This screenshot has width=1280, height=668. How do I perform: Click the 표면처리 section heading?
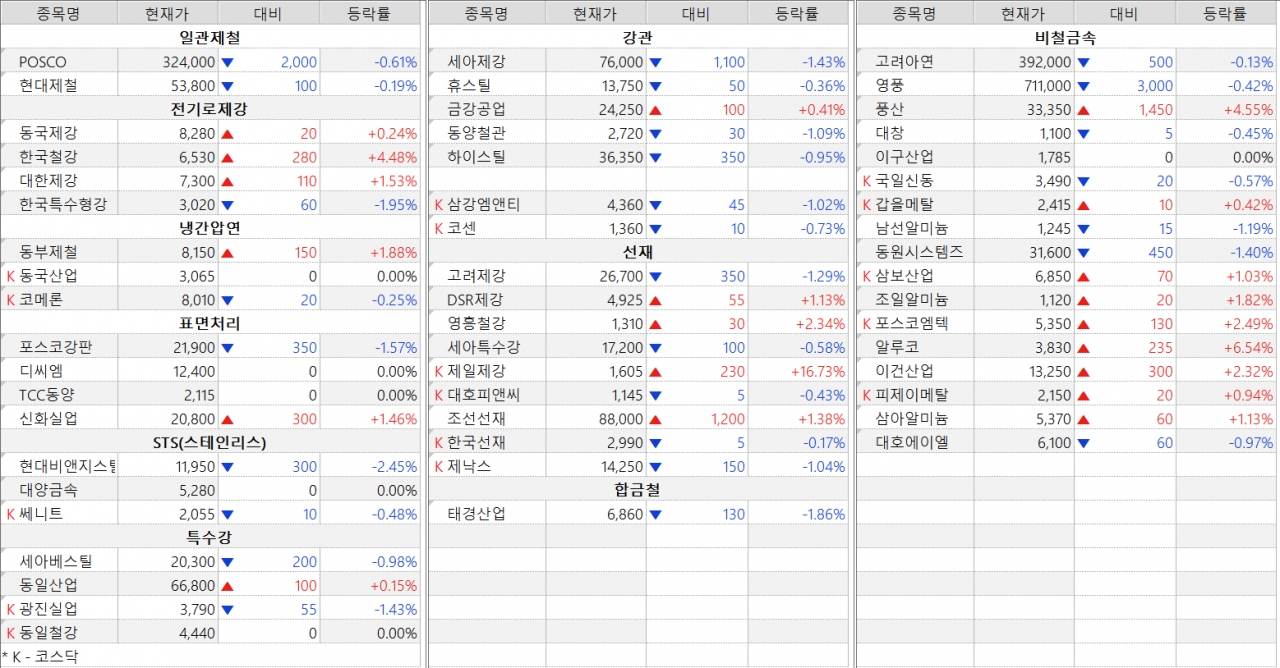[210, 323]
